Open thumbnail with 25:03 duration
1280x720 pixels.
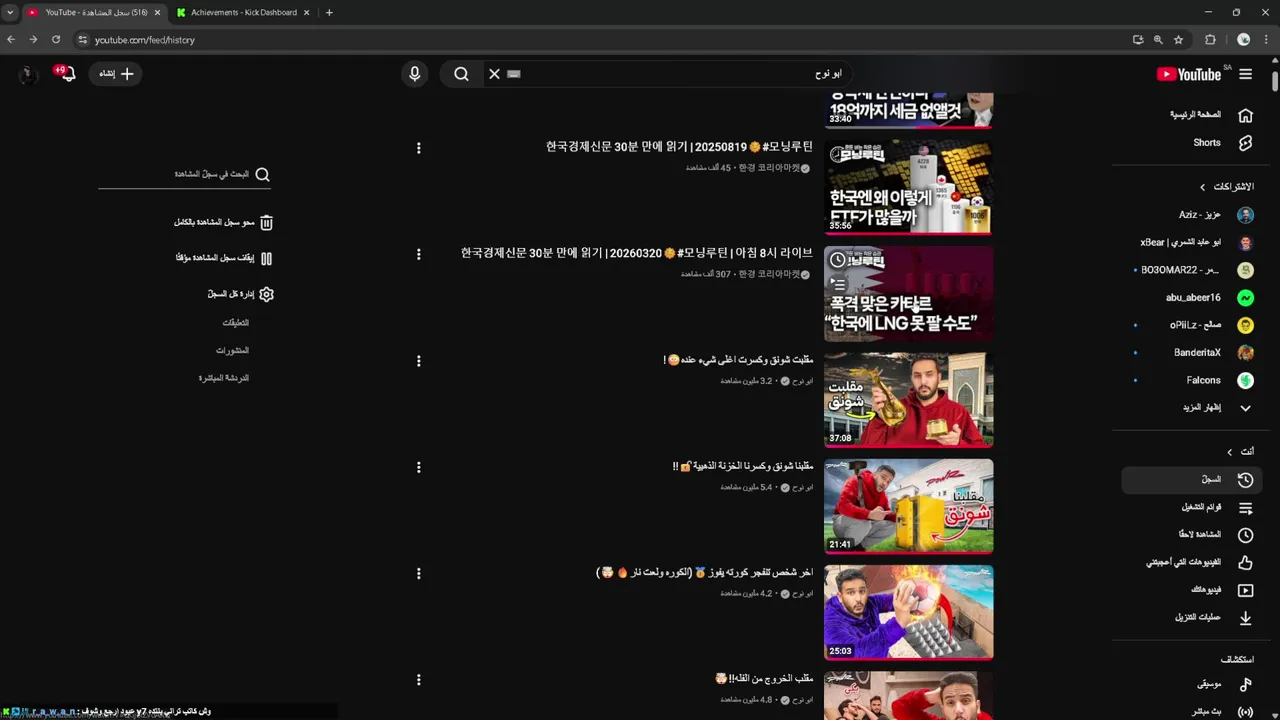[909, 612]
